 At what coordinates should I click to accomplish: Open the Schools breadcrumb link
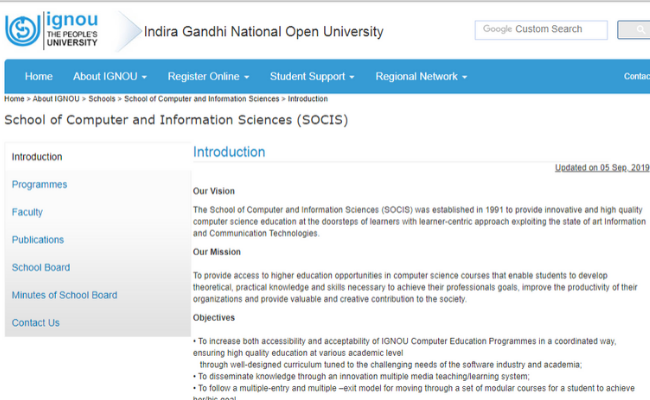tap(102, 99)
